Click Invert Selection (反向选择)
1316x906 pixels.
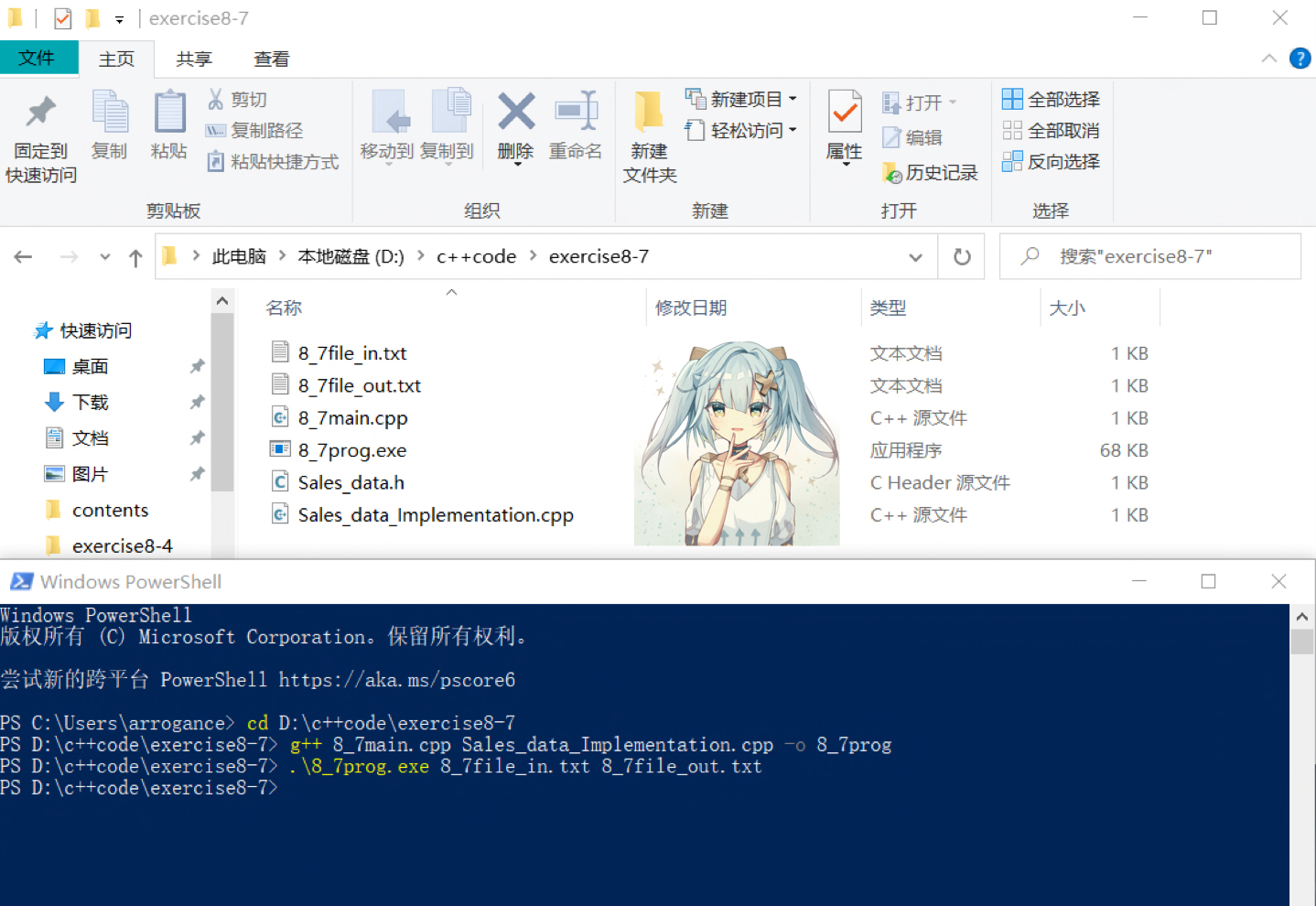tap(1052, 162)
